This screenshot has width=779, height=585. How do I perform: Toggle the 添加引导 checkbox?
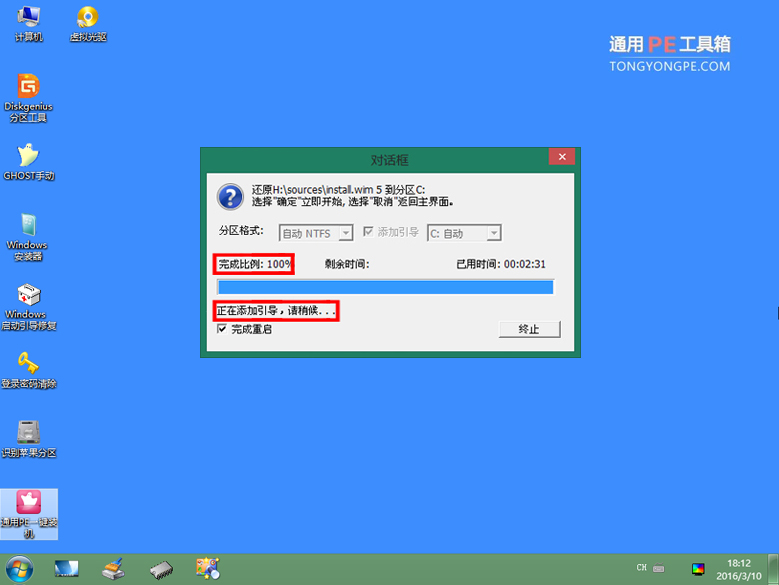click(x=368, y=231)
